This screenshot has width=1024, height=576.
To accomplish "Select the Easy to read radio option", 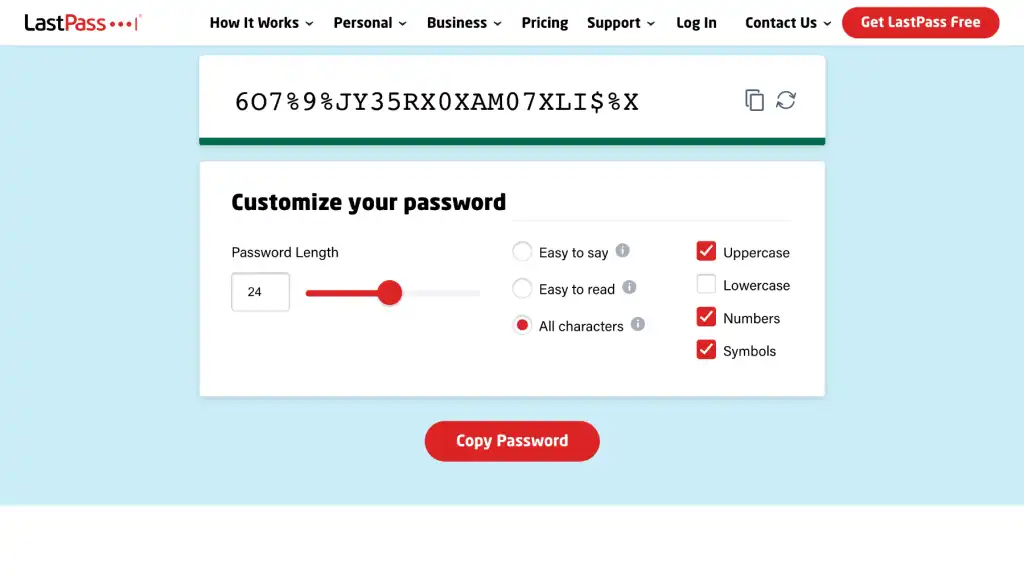I will click(x=522, y=288).
